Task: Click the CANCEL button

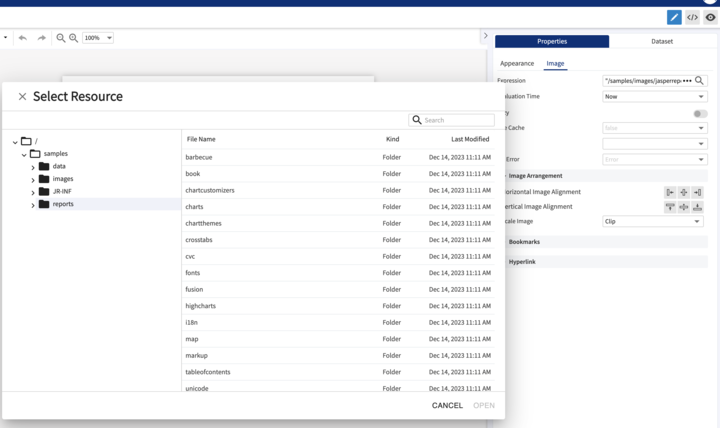Action: (447, 405)
